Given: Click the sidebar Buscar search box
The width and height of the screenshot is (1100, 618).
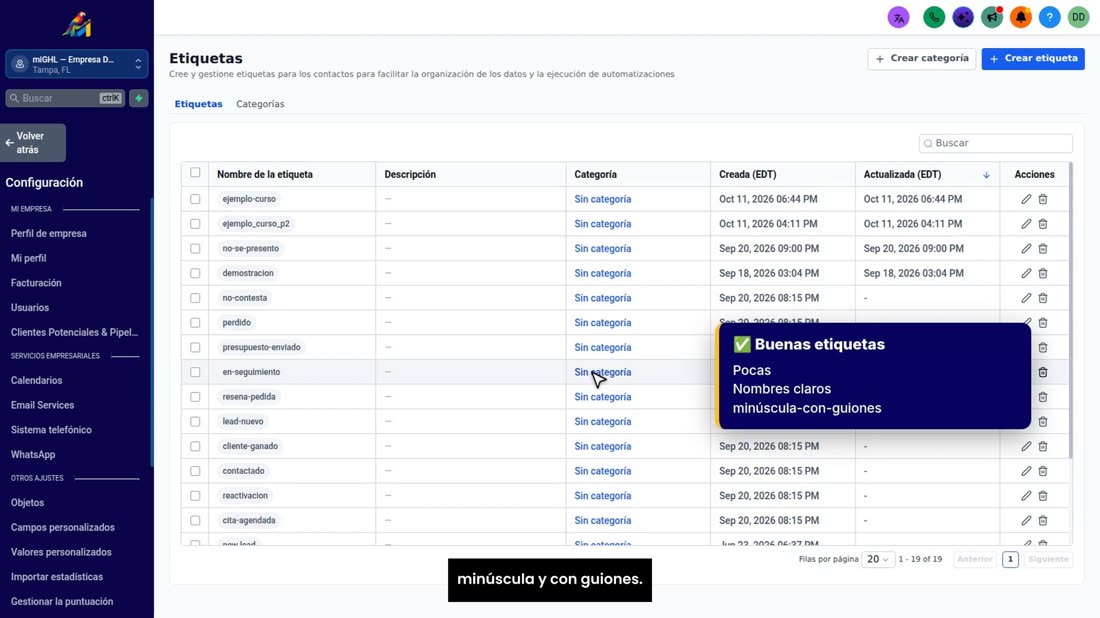Looking at the screenshot, I should pyautogui.click(x=65, y=98).
